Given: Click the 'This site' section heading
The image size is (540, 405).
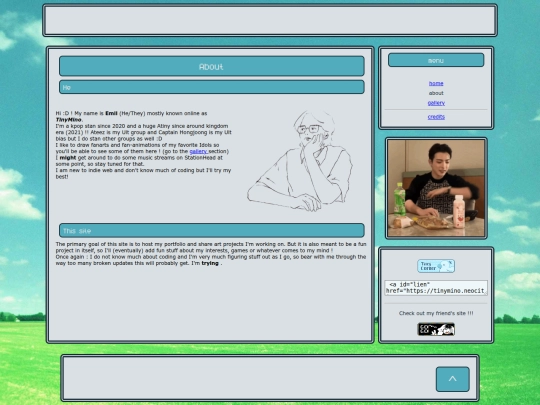Looking at the screenshot, I should click(x=211, y=230).
